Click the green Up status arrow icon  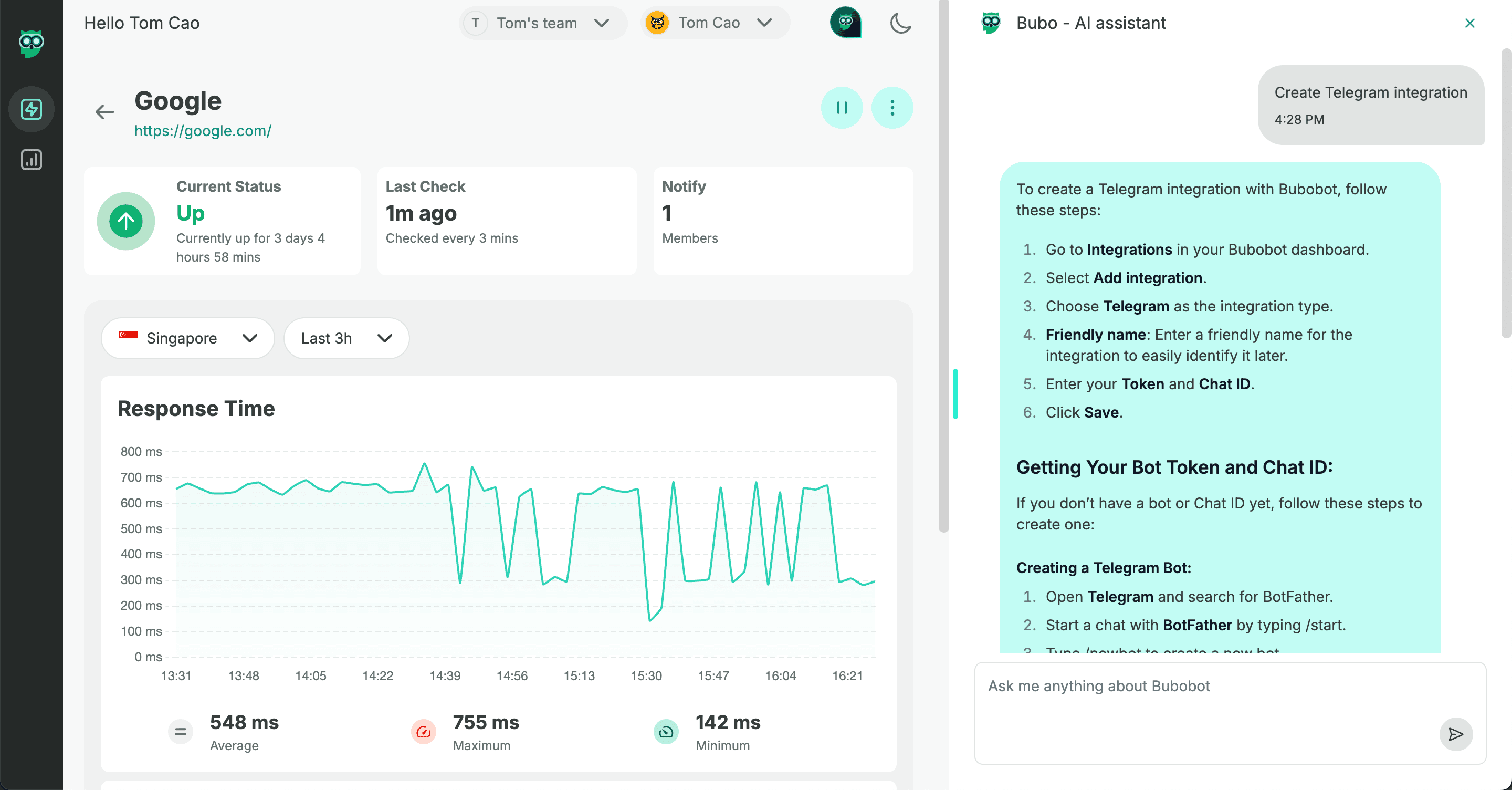(125, 221)
